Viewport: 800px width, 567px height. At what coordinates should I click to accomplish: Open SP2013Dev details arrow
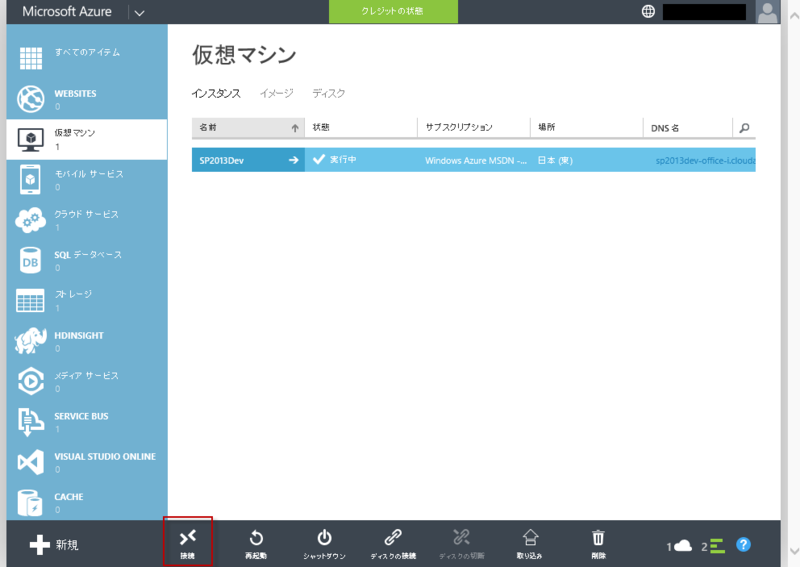[x=293, y=160]
